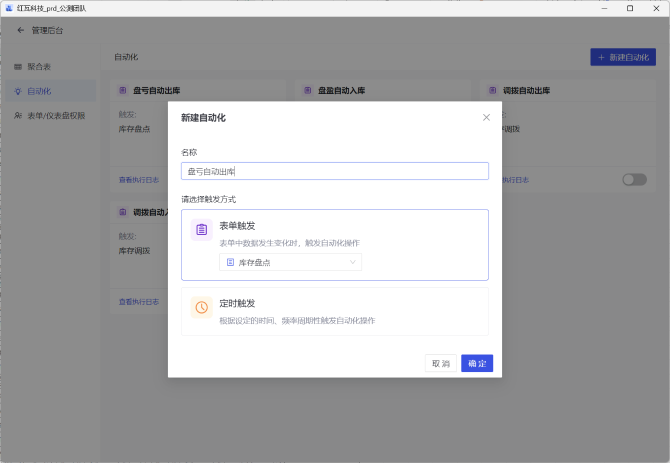Click the 取消 button
The height and width of the screenshot is (463, 670).
coord(440,363)
